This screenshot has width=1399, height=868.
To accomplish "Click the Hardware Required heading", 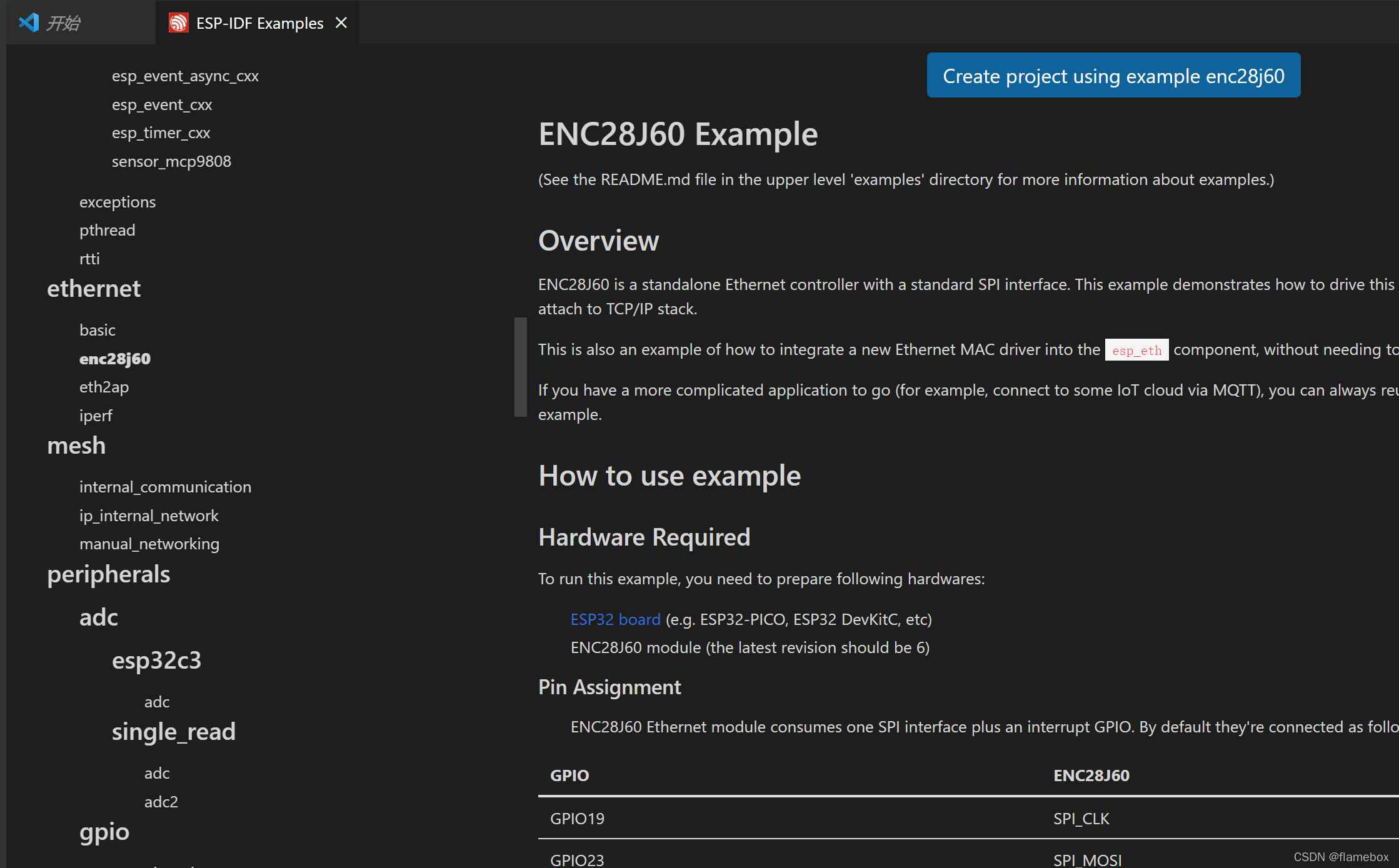I will tap(644, 537).
